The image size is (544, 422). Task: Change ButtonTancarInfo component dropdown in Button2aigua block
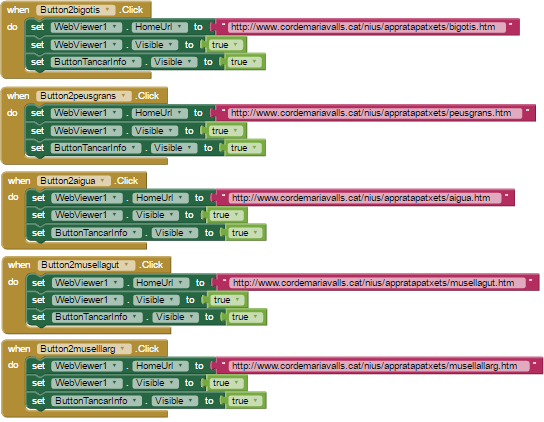click(96, 233)
